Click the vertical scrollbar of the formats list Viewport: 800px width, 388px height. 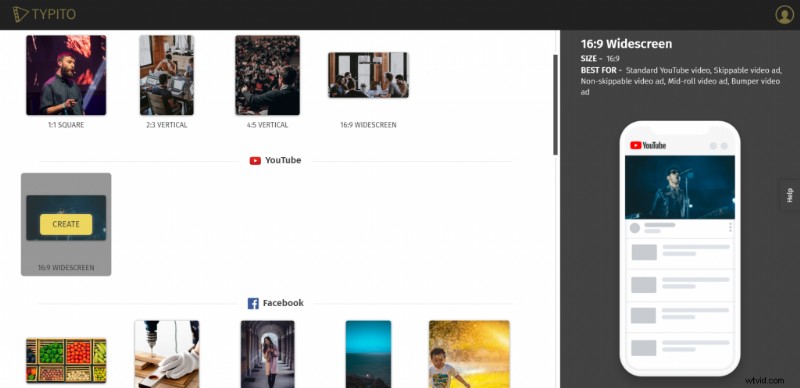pyautogui.click(x=556, y=105)
